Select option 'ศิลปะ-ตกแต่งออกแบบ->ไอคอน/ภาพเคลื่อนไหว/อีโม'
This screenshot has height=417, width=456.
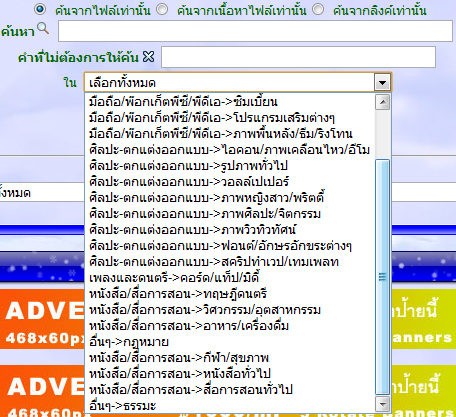click(x=230, y=150)
